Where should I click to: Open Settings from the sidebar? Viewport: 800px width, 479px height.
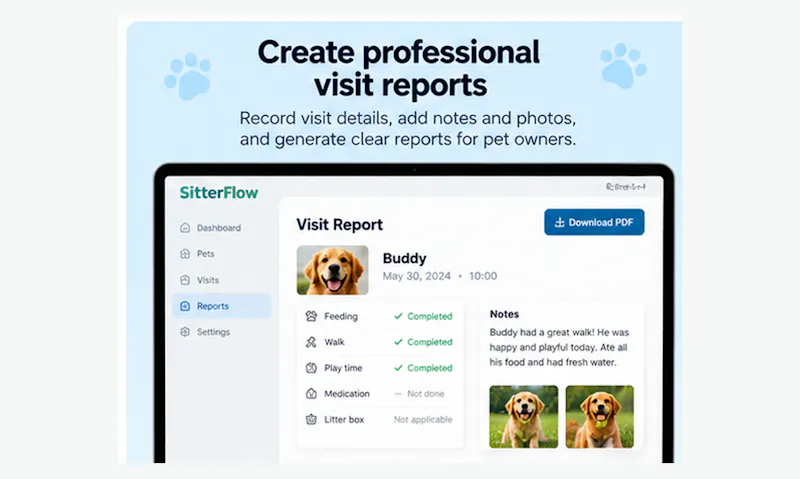(x=213, y=332)
